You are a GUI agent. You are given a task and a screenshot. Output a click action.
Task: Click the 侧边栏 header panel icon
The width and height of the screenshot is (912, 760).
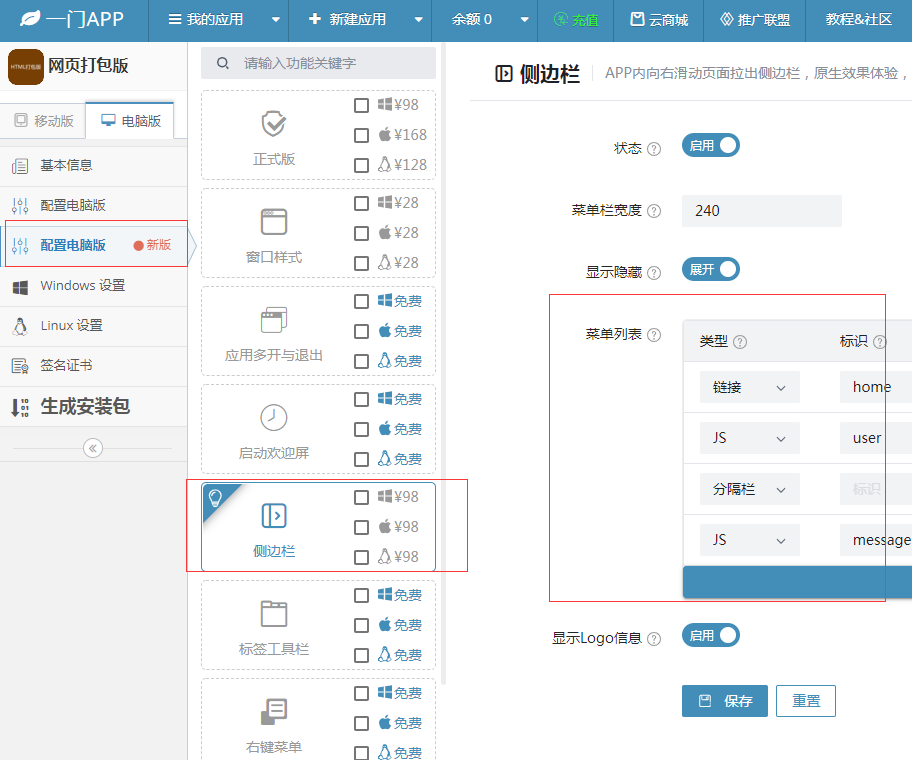[504, 74]
